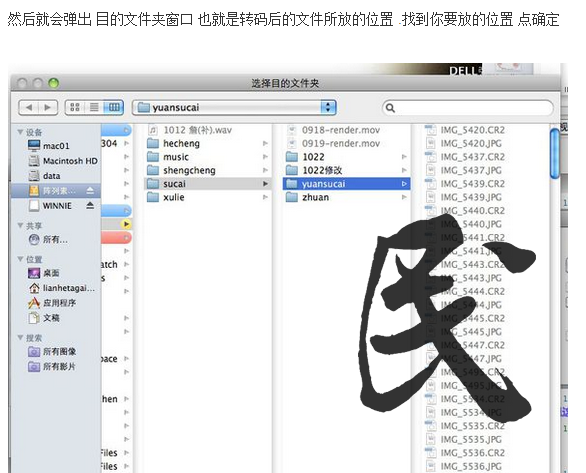Select IMG_5535.CR2 file
The image size is (586, 473).
tap(465, 426)
